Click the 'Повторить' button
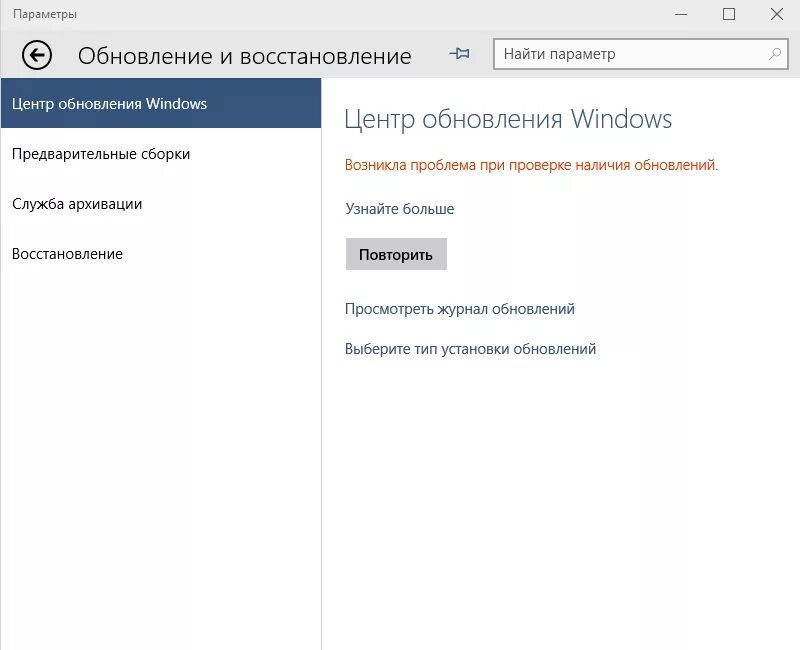 [396, 254]
